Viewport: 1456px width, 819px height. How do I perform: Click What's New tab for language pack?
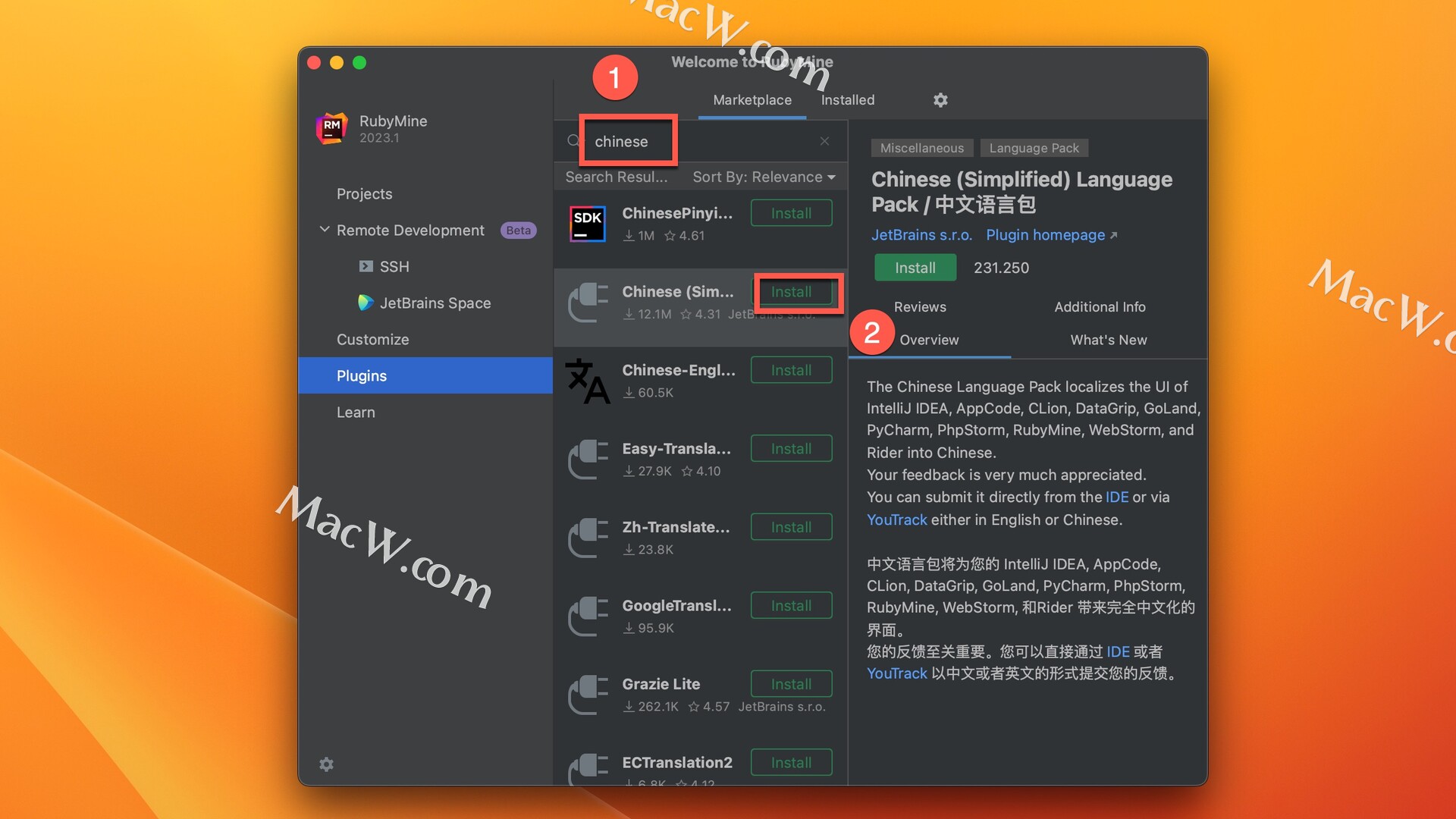pyautogui.click(x=1108, y=339)
